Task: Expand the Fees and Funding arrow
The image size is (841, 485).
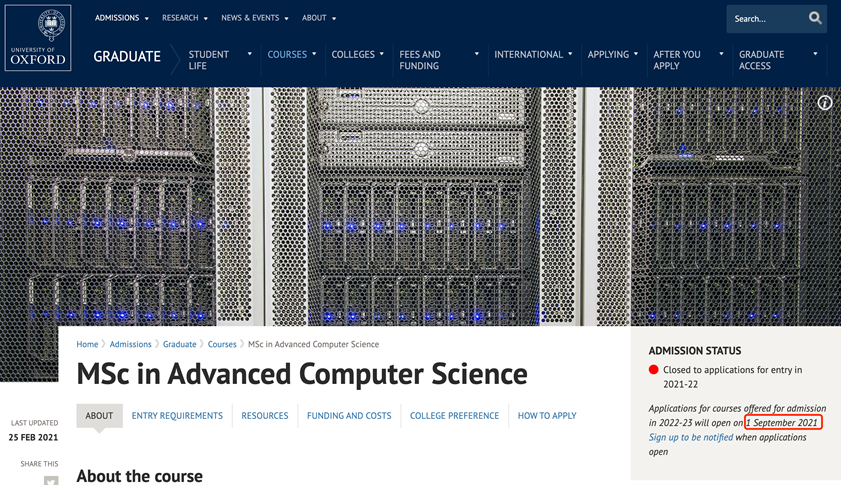Action: coord(476,54)
